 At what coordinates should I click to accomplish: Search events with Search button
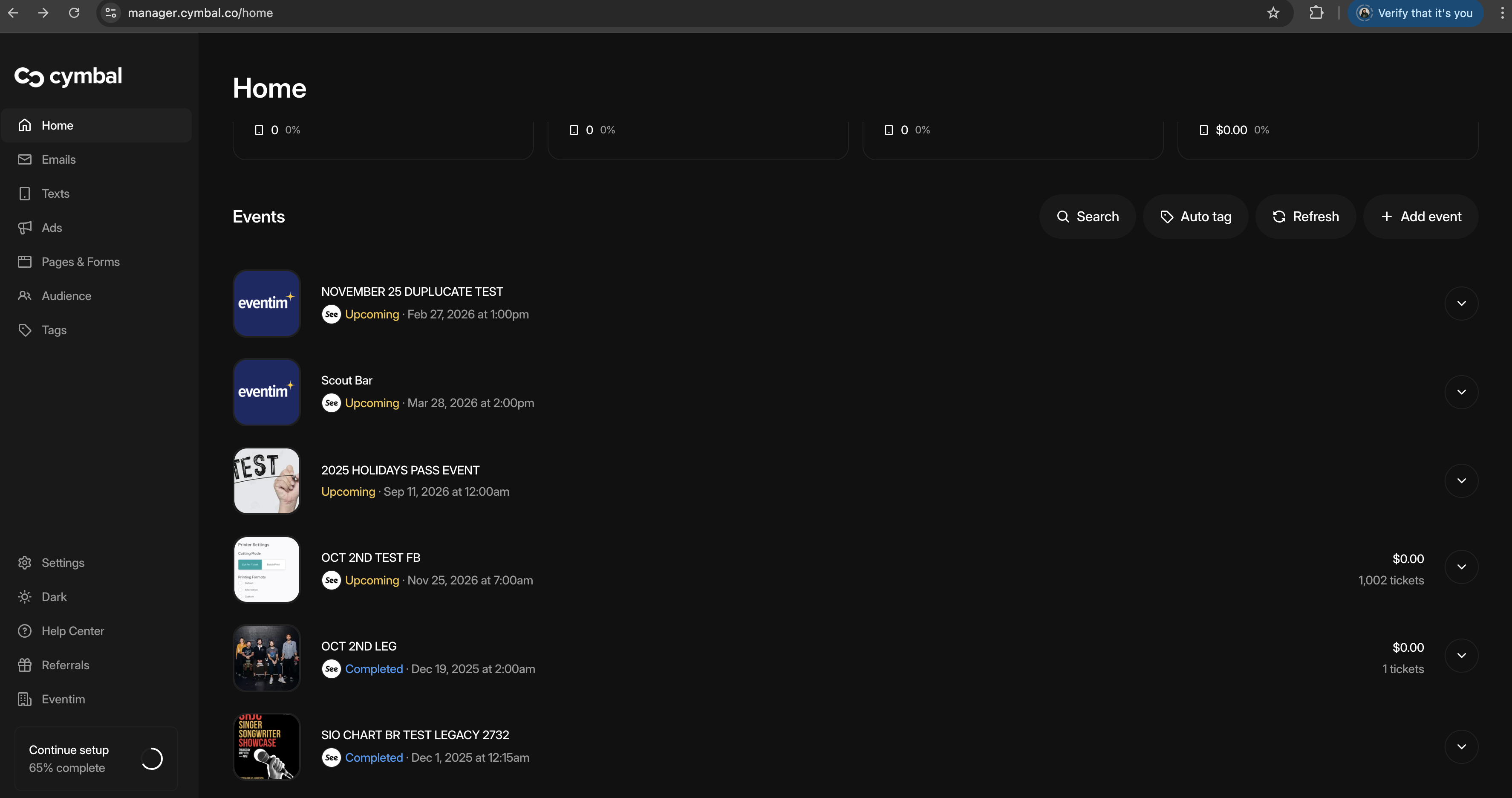[x=1087, y=217]
